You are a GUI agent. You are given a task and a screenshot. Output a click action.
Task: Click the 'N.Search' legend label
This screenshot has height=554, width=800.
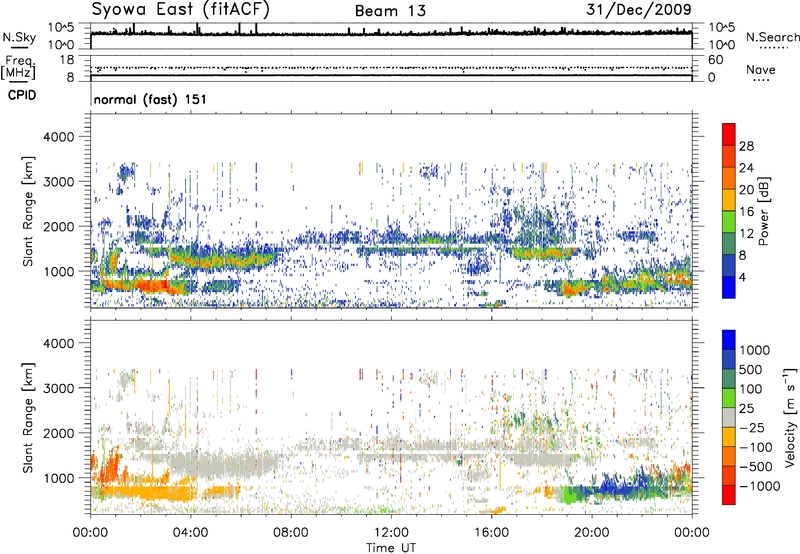click(x=772, y=37)
